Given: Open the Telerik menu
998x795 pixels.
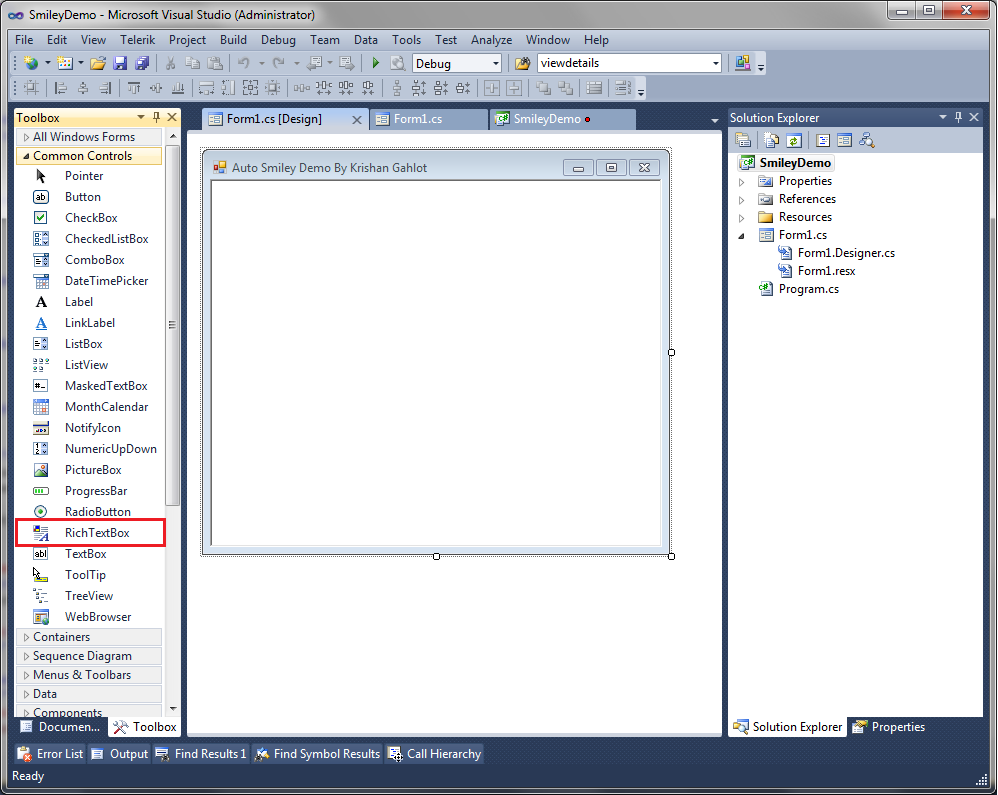Looking at the screenshot, I should pos(137,40).
